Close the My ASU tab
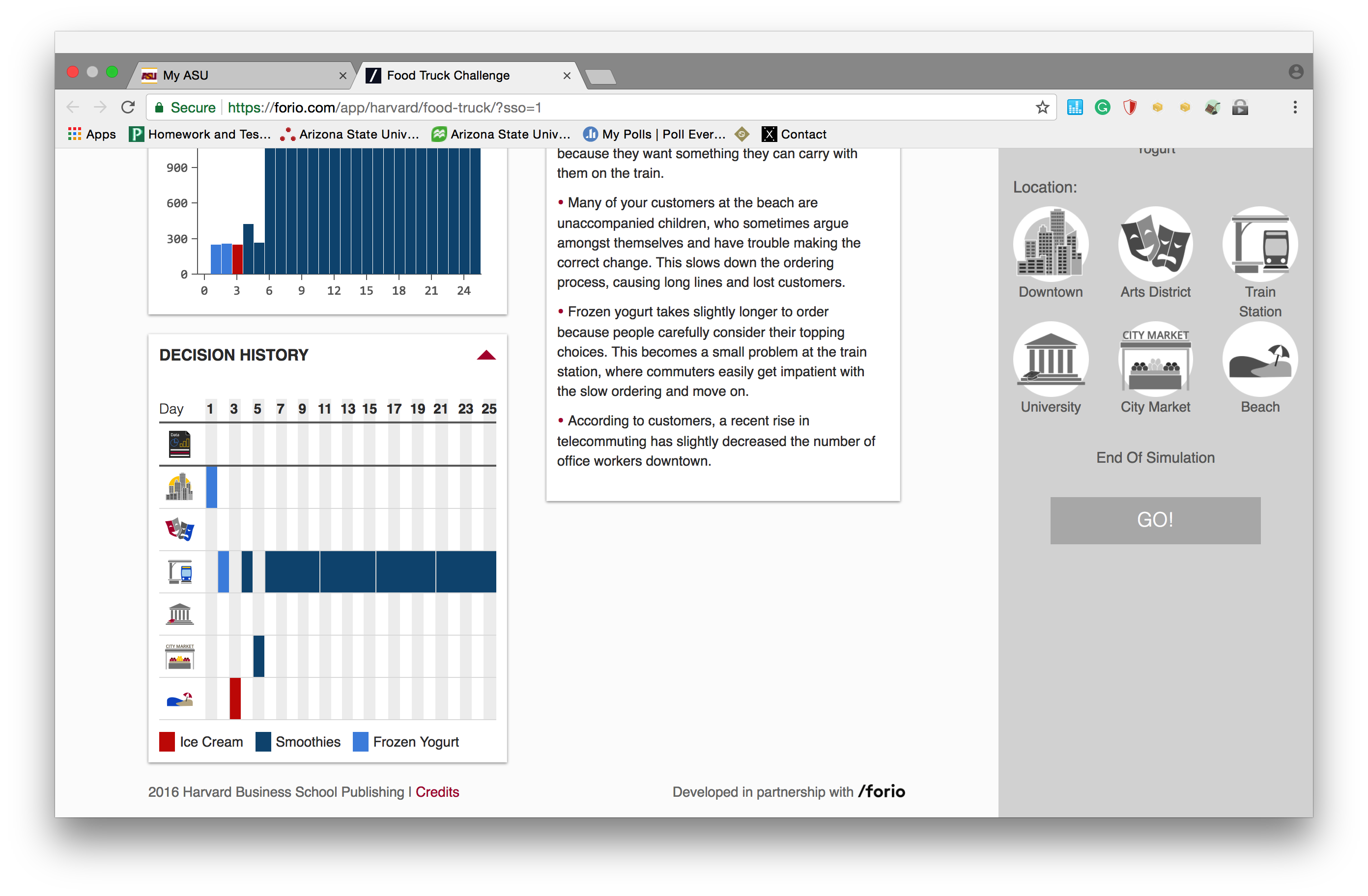Viewport: 1368px width, 896px height. (x=342, y=76)
